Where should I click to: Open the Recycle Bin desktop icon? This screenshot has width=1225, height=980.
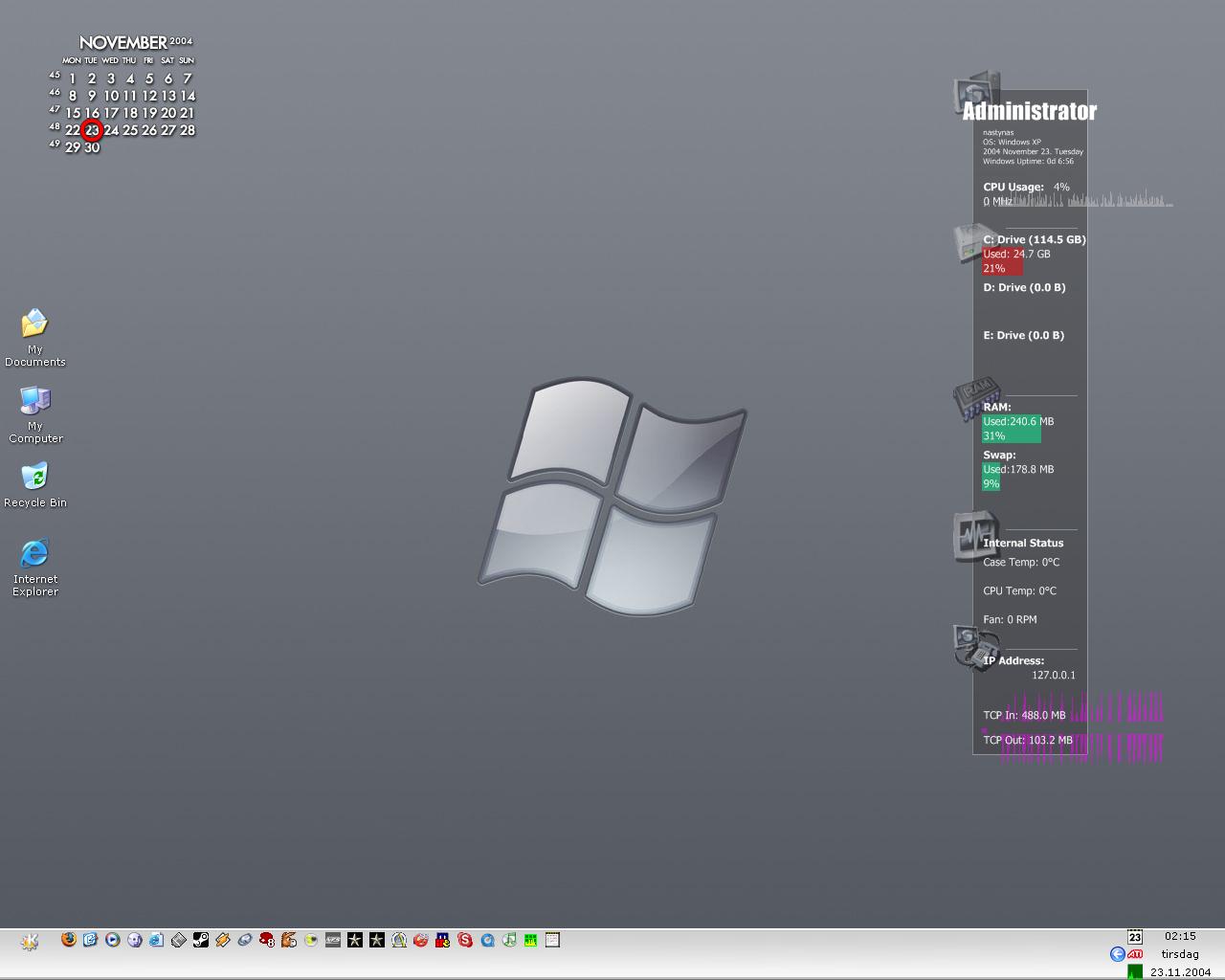[34, 484]
